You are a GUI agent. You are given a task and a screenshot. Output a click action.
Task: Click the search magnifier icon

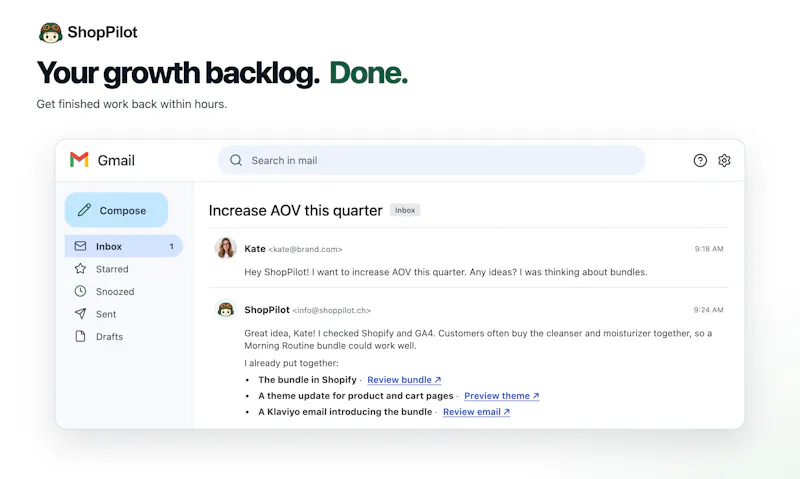pyautogui.click(x=236, y=160)
